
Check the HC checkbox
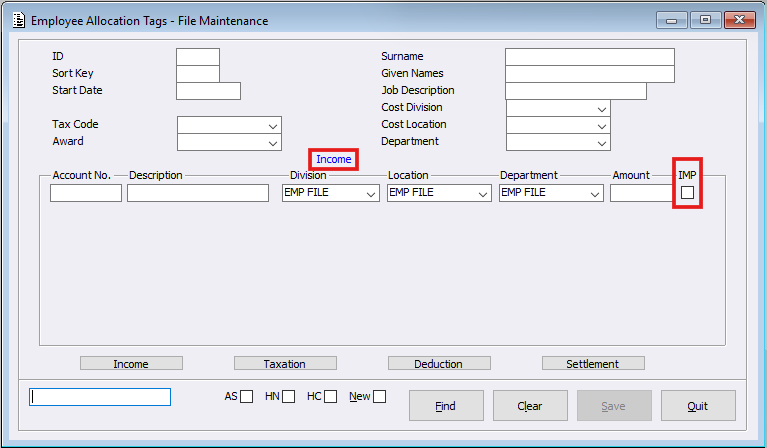(x=330, y=396)
